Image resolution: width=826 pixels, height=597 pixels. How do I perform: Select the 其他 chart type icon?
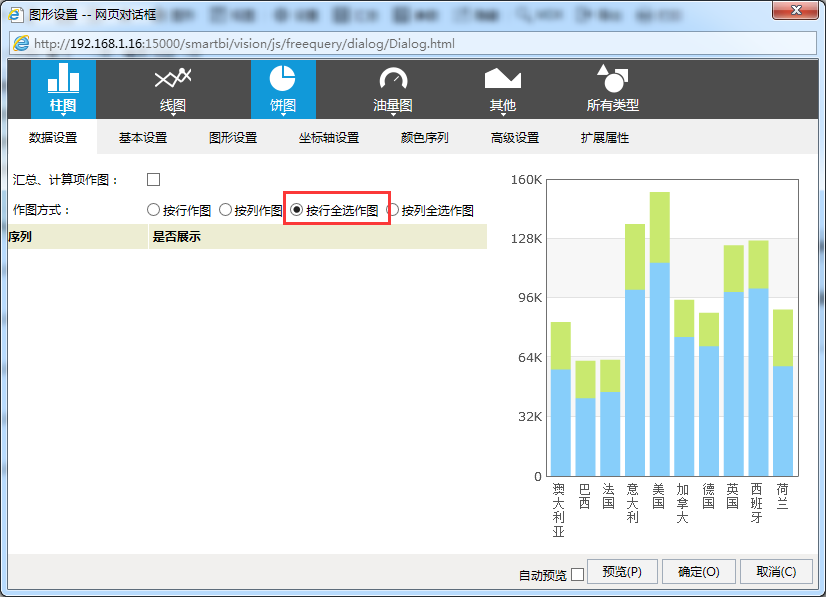(x=503, y=89)
